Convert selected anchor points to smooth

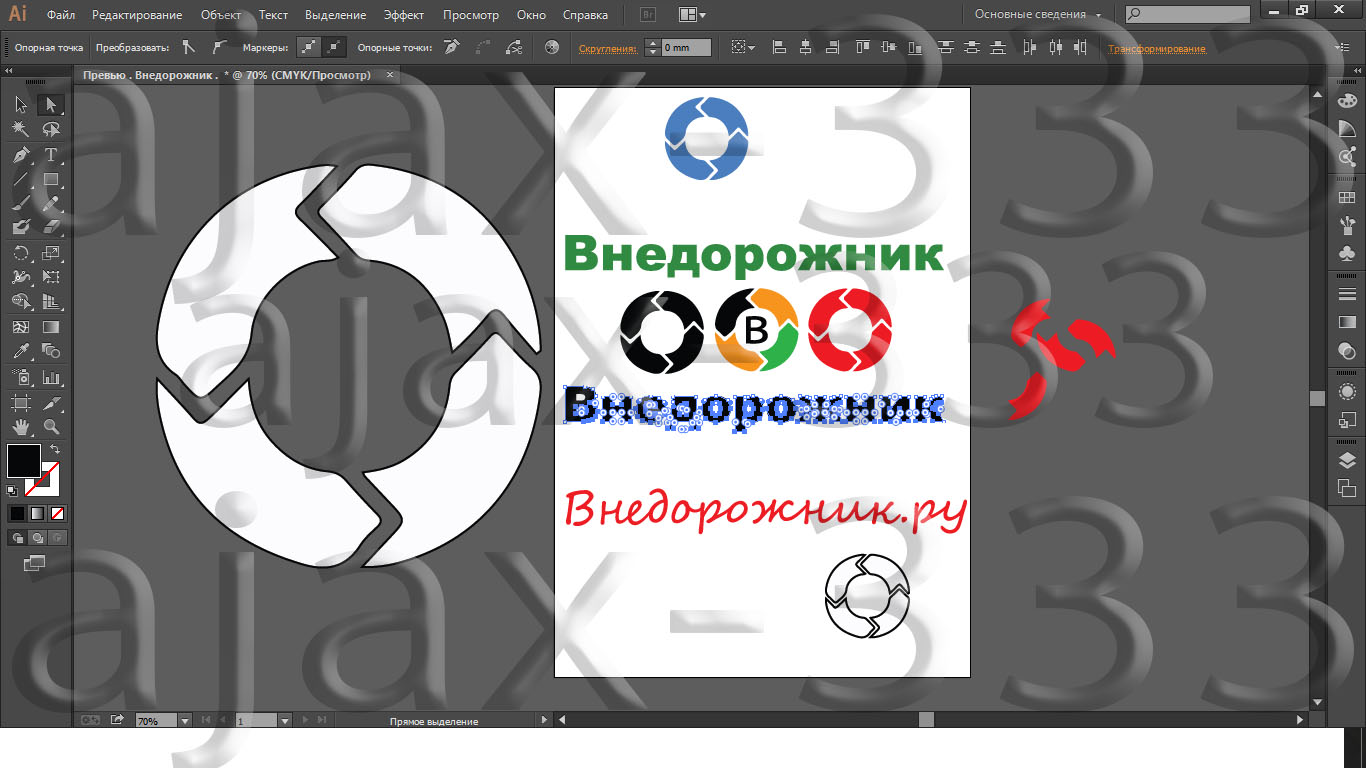[220, 47]
